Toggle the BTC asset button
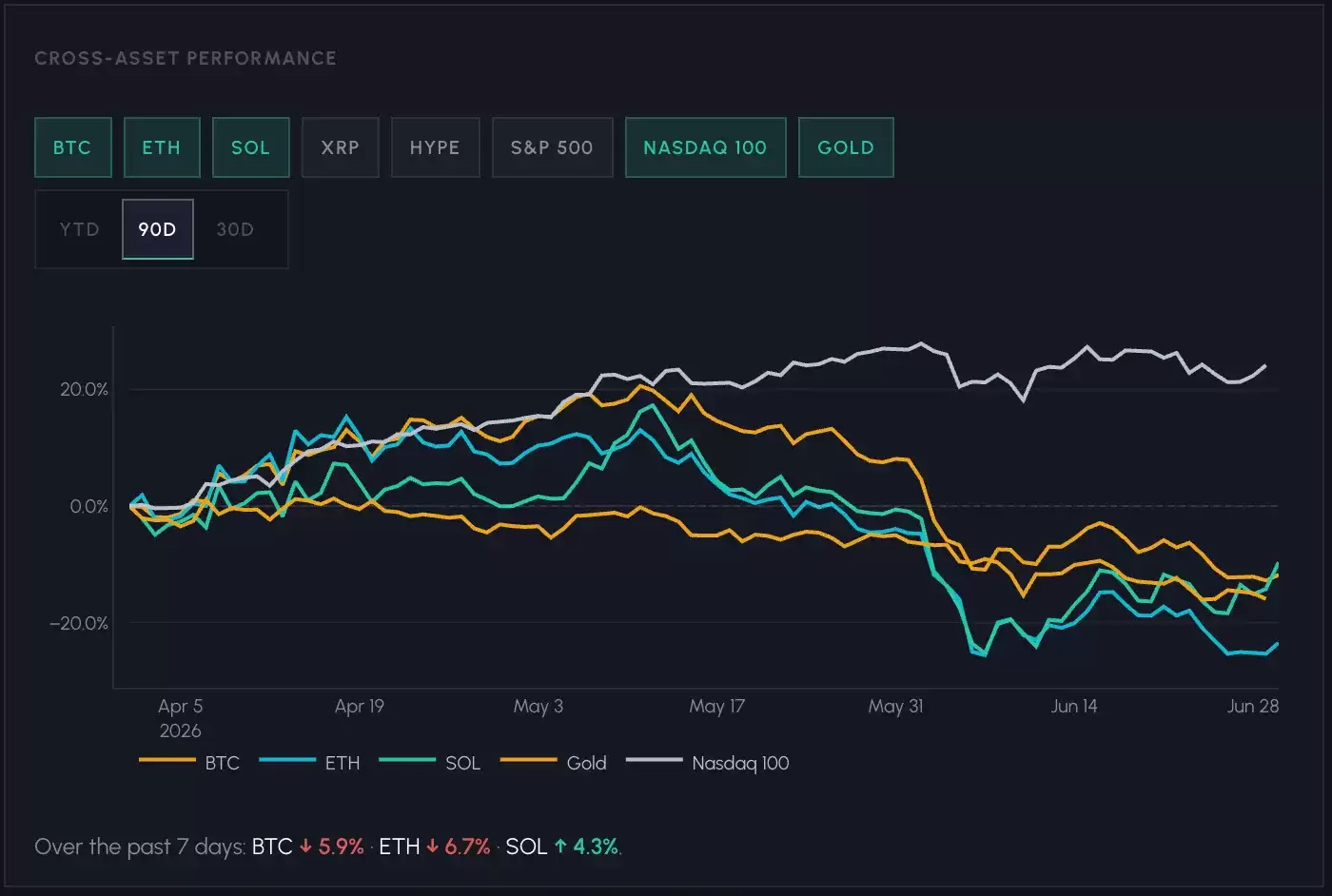The width and height of the screenshot is (1332, 896). click(73, 147)
